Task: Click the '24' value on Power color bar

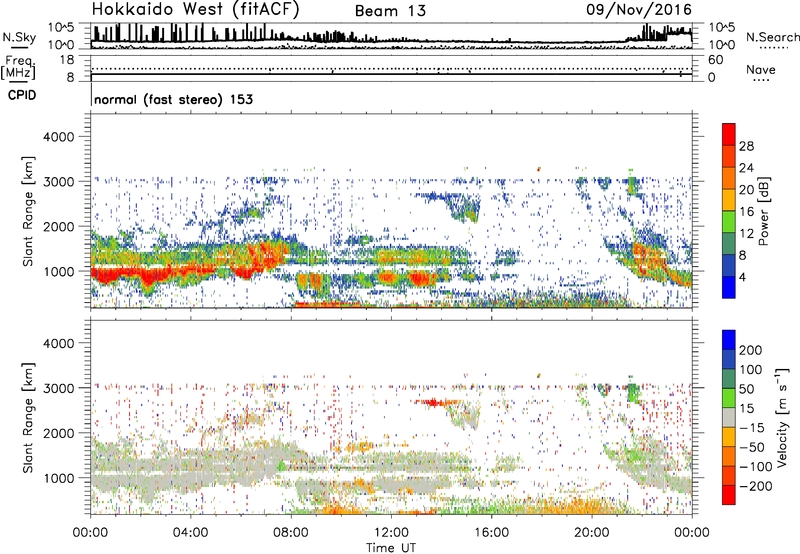Action: (x=746, y=168)
